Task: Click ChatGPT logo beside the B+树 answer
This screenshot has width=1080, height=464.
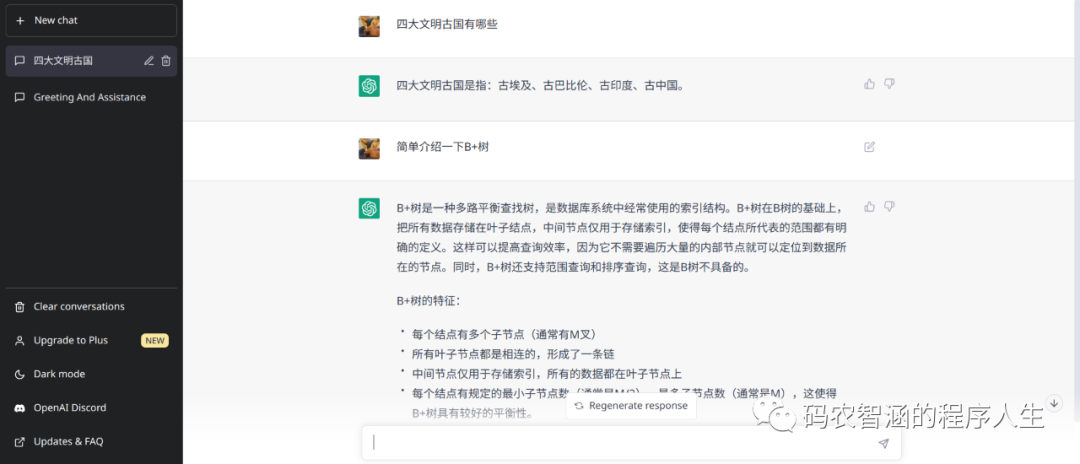Action: [369, 209]
